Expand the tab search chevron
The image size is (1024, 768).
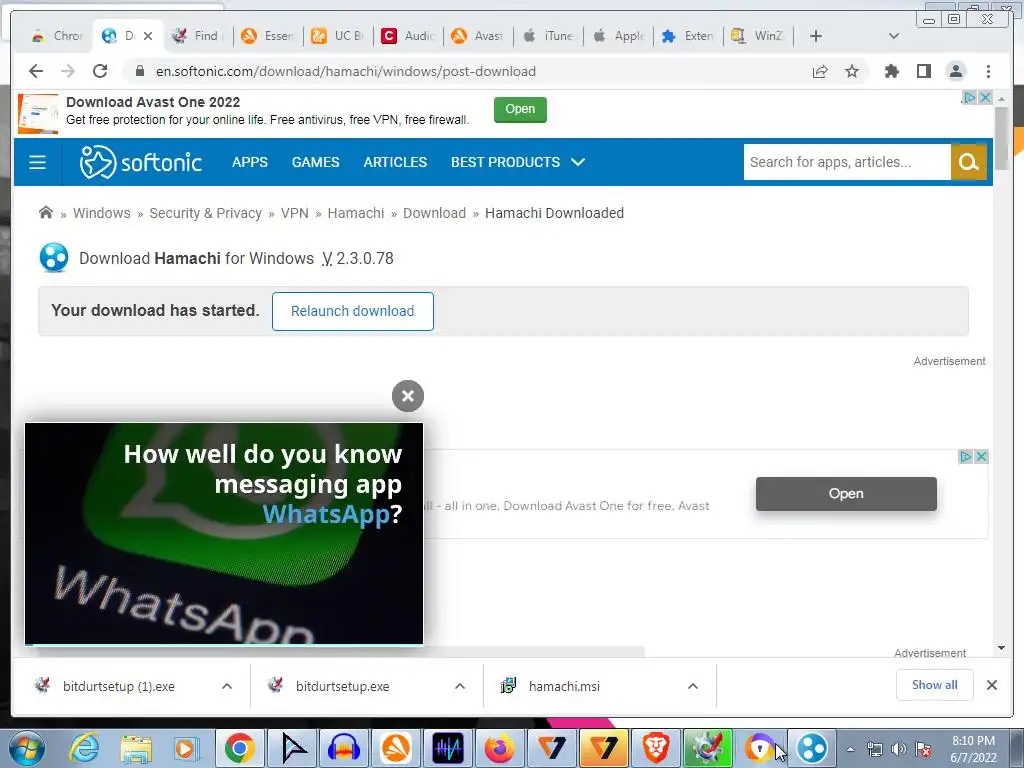click(894, 36)
